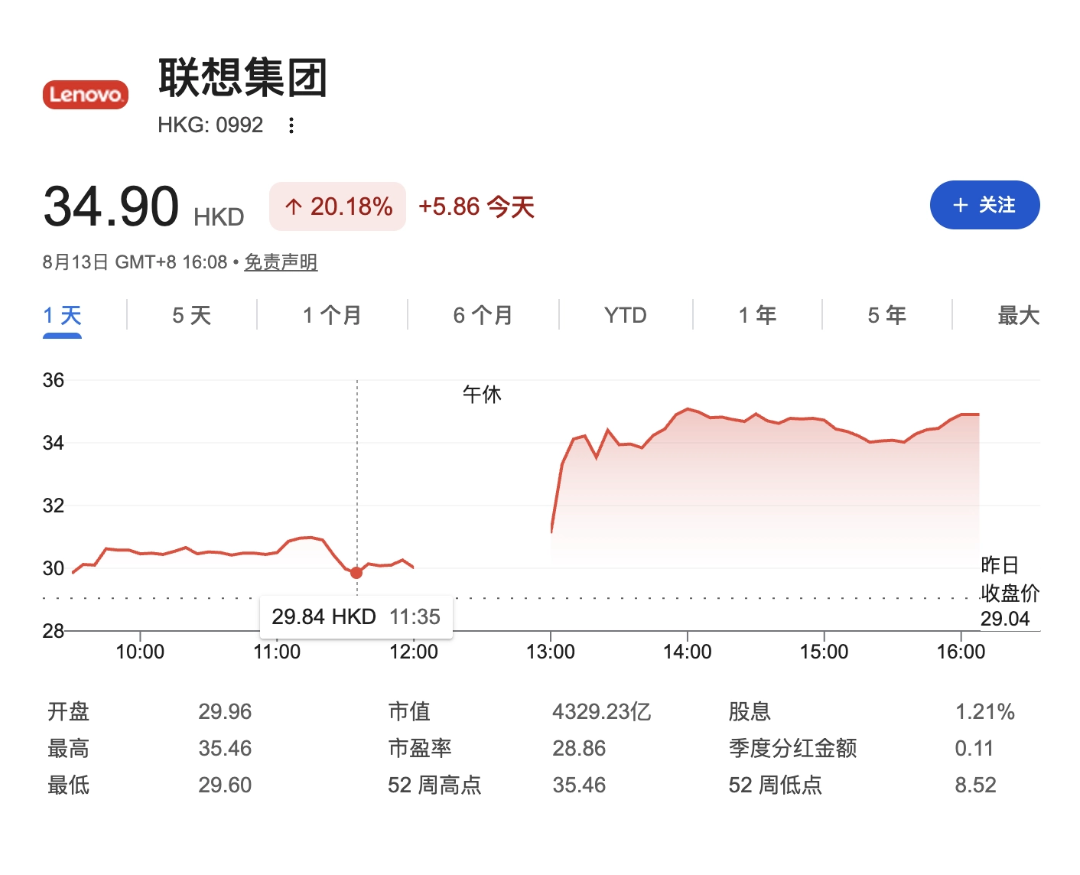Click the 季度分红金额 label
This screenshot has height=875, width=1080.
[793, 748]
